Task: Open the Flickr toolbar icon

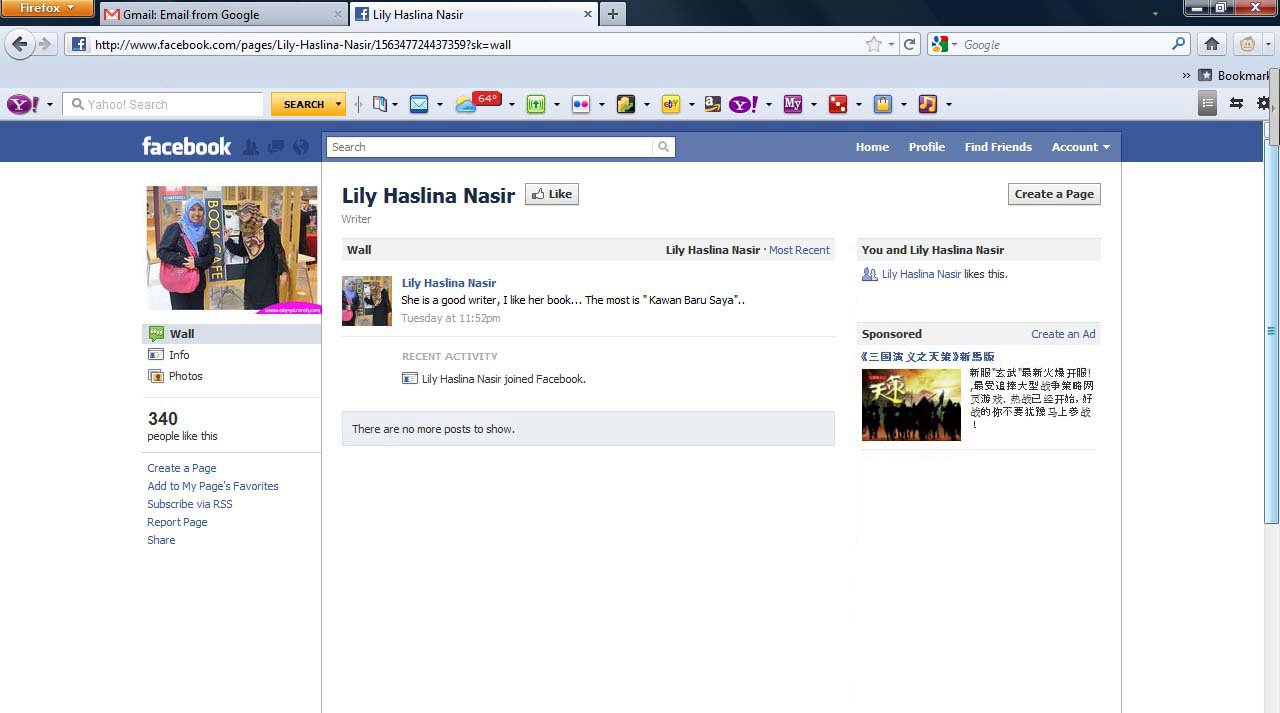Action: point(581,104)
